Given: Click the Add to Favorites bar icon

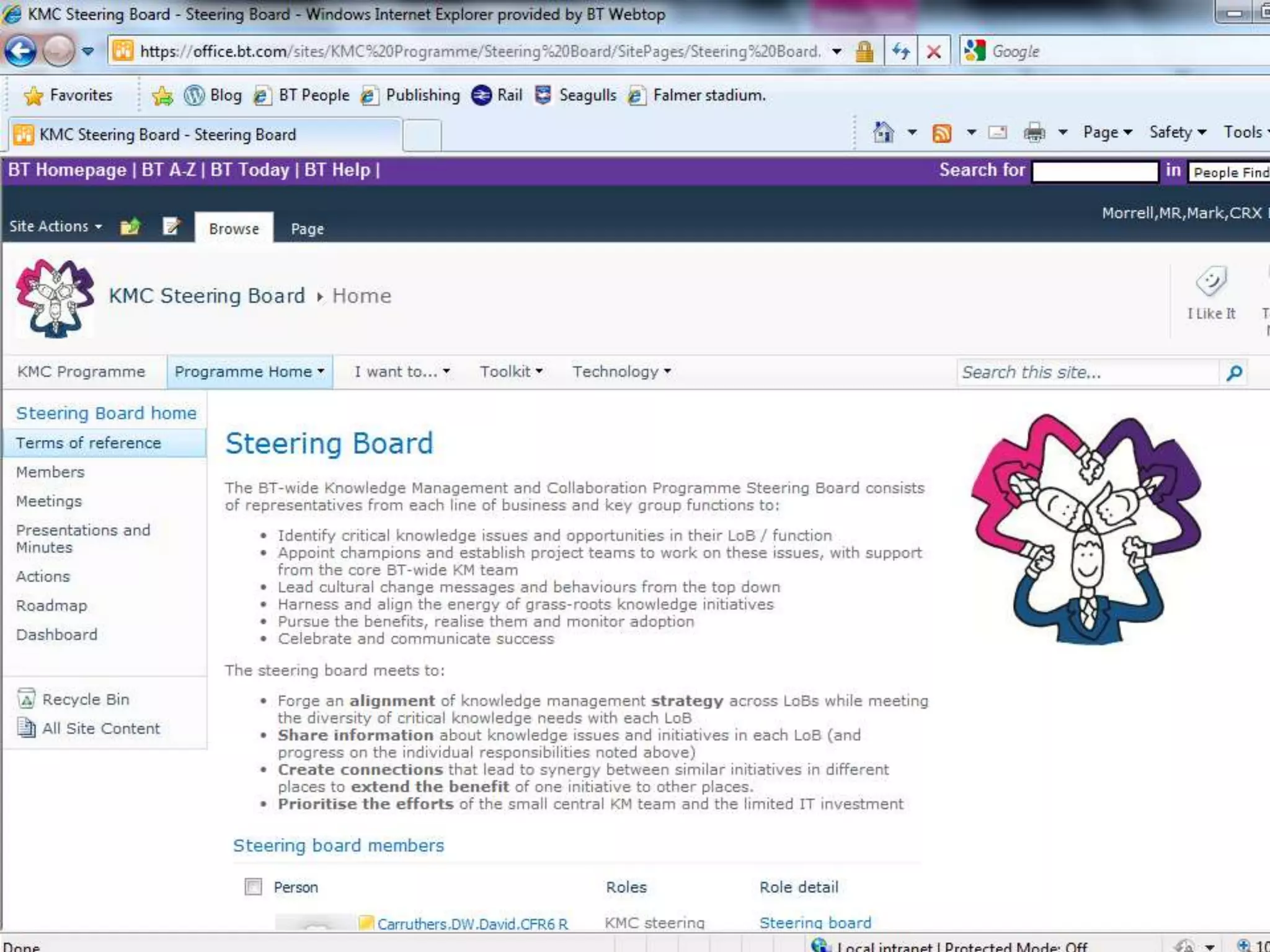Looking at the screenshot, I should 162,95.
